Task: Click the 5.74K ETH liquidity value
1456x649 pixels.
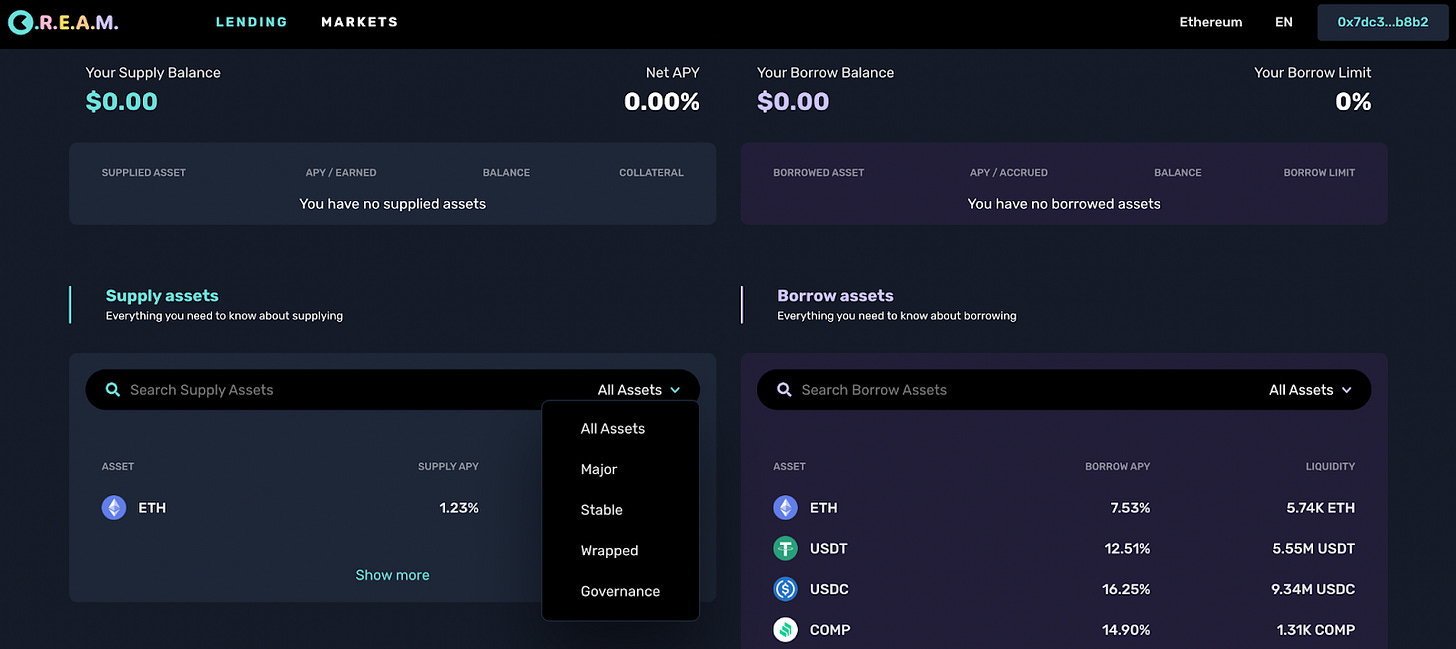Action: coord(1321,508)
